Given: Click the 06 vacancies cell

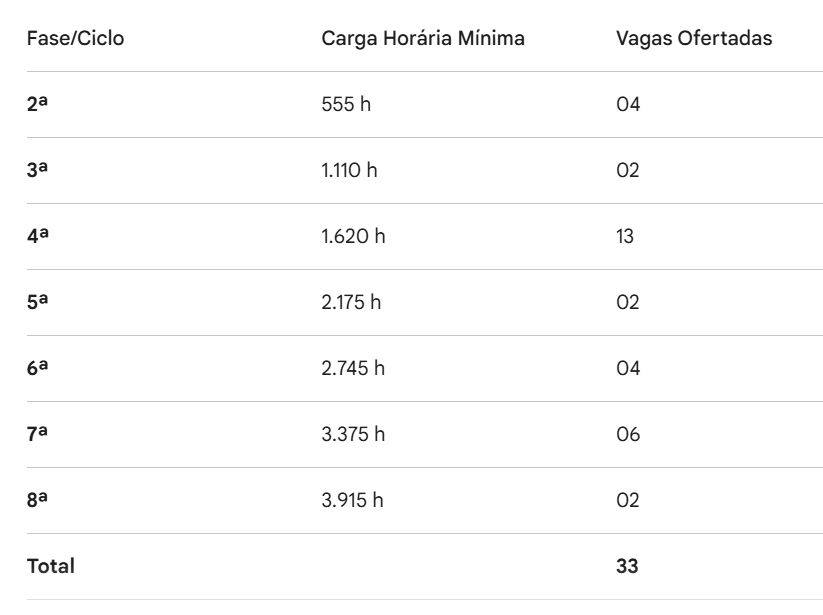Looking at the screenshot, I should tap(628, 434).
